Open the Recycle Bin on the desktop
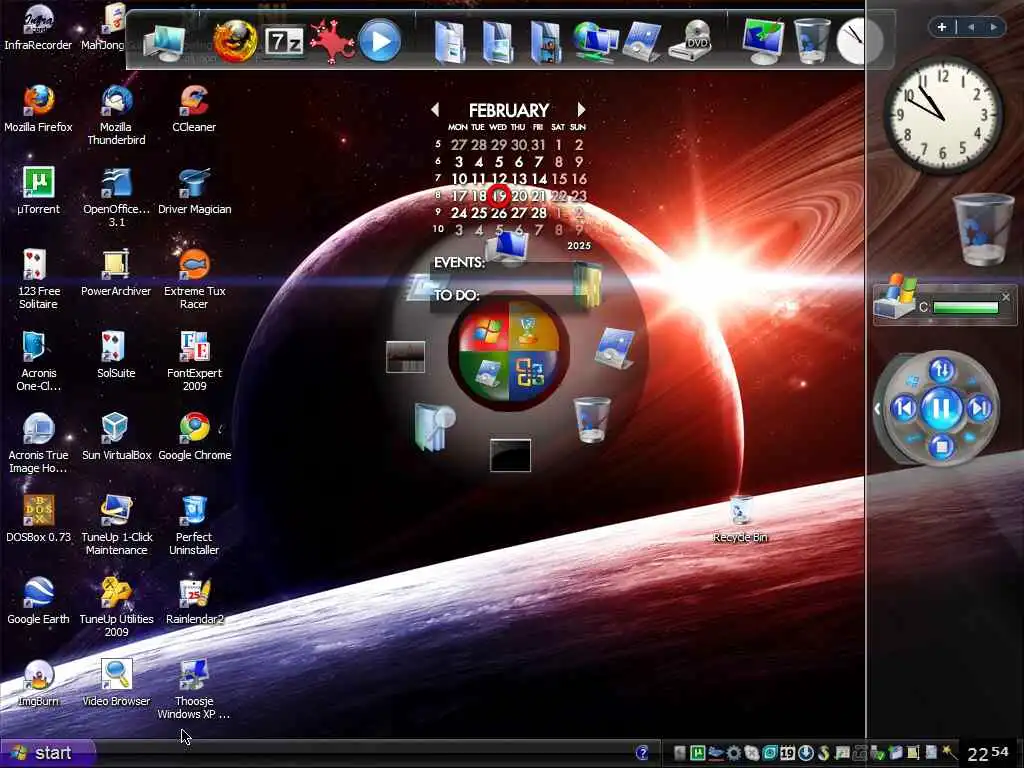 pos(740,519)
